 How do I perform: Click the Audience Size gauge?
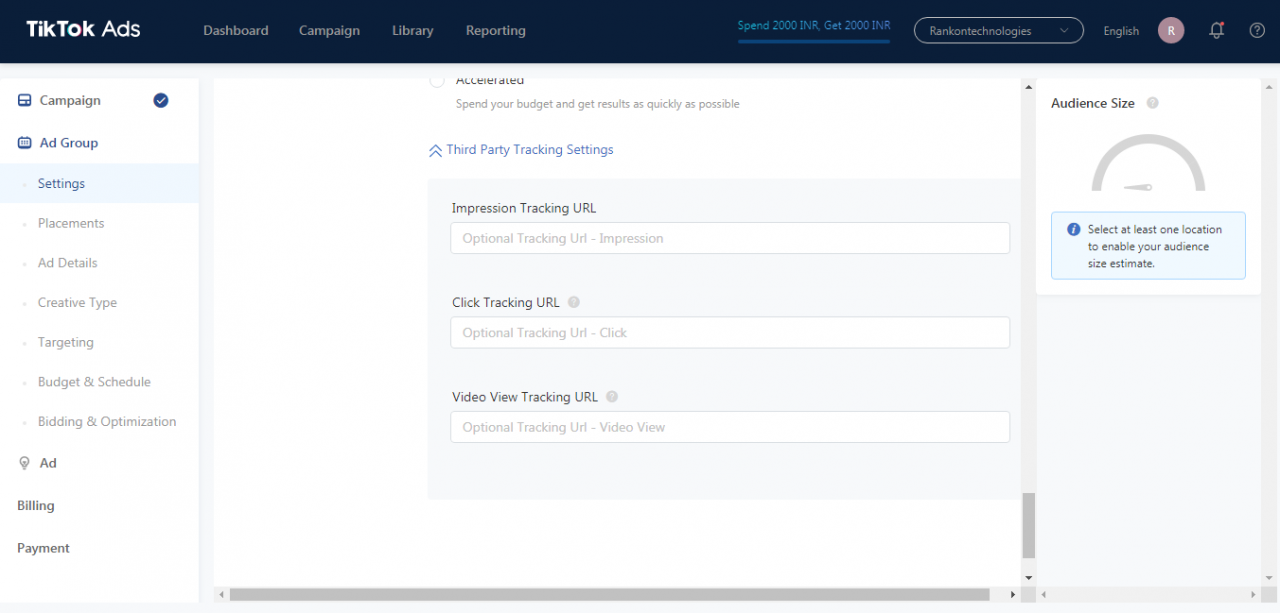click(x=1148, y=164)
